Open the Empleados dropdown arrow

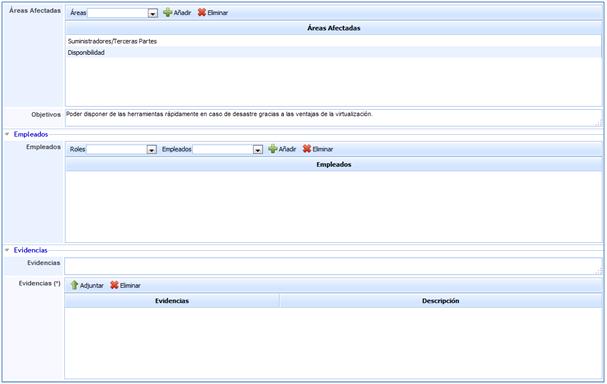click(258, 149)
